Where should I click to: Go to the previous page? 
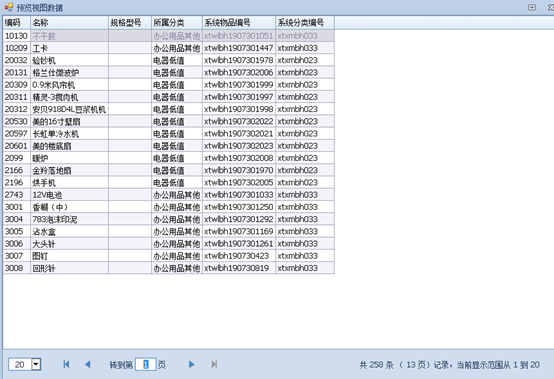[x=88, y=364]
